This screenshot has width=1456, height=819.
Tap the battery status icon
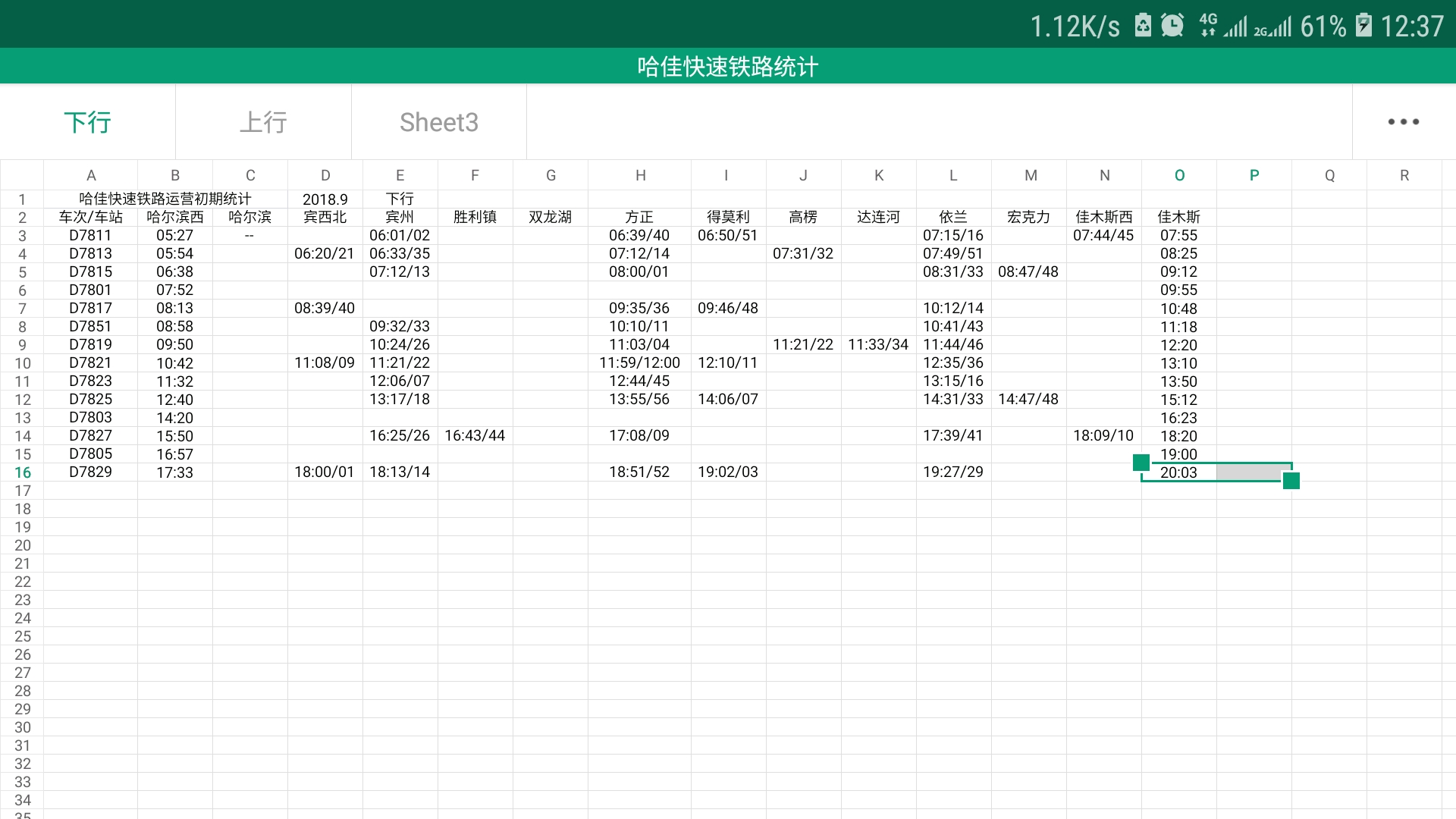1363,26
